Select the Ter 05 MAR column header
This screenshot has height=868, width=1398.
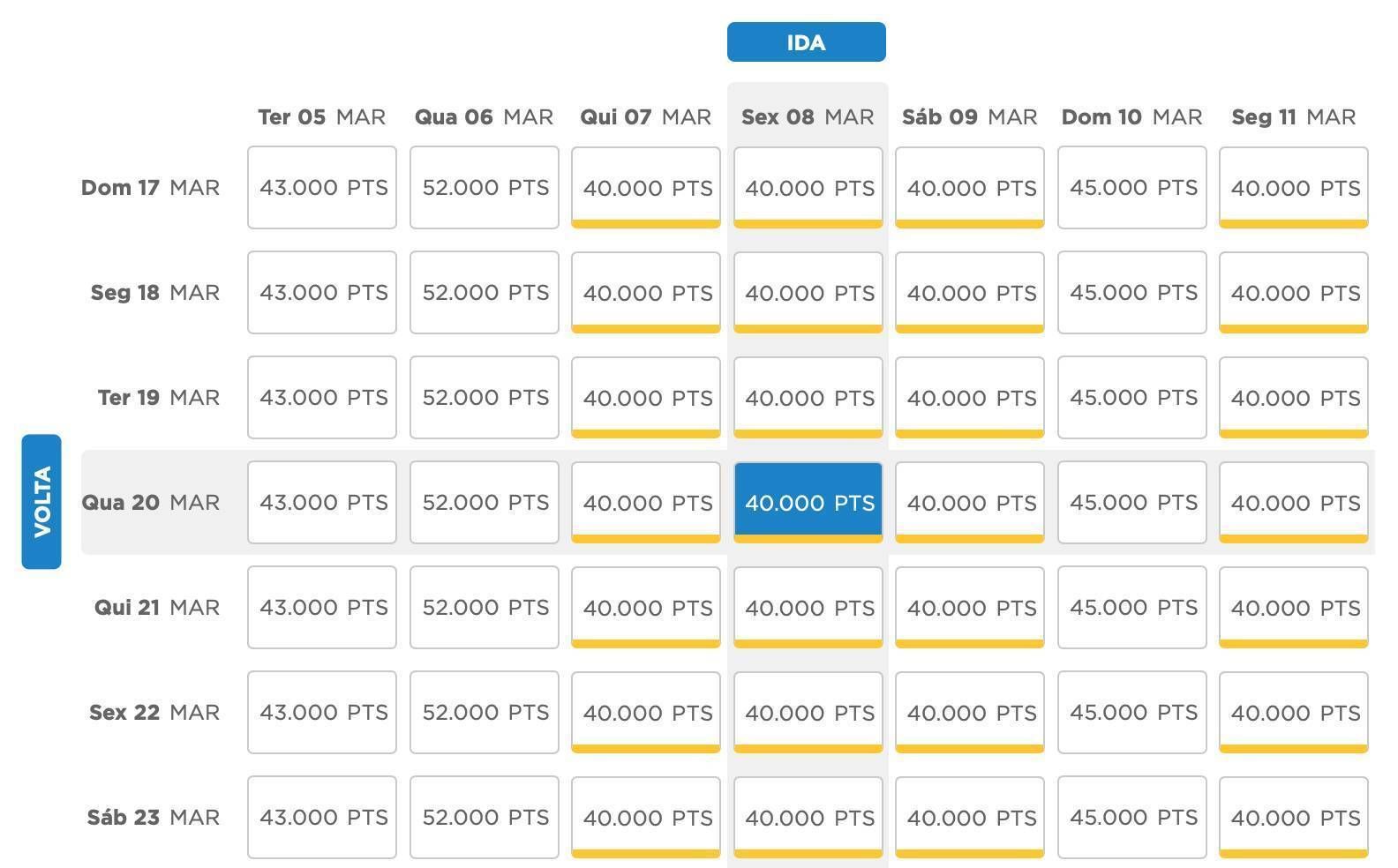pos(321,117)
